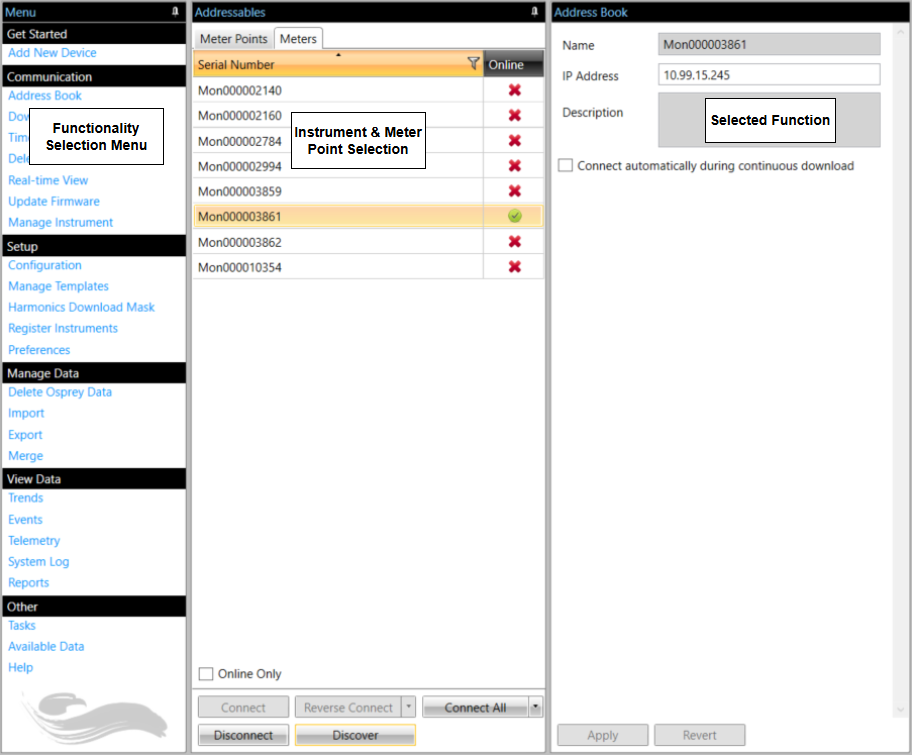Open the Import data link
The width and height of the screenshot is (912, 755).
click(x=26, y=413)
